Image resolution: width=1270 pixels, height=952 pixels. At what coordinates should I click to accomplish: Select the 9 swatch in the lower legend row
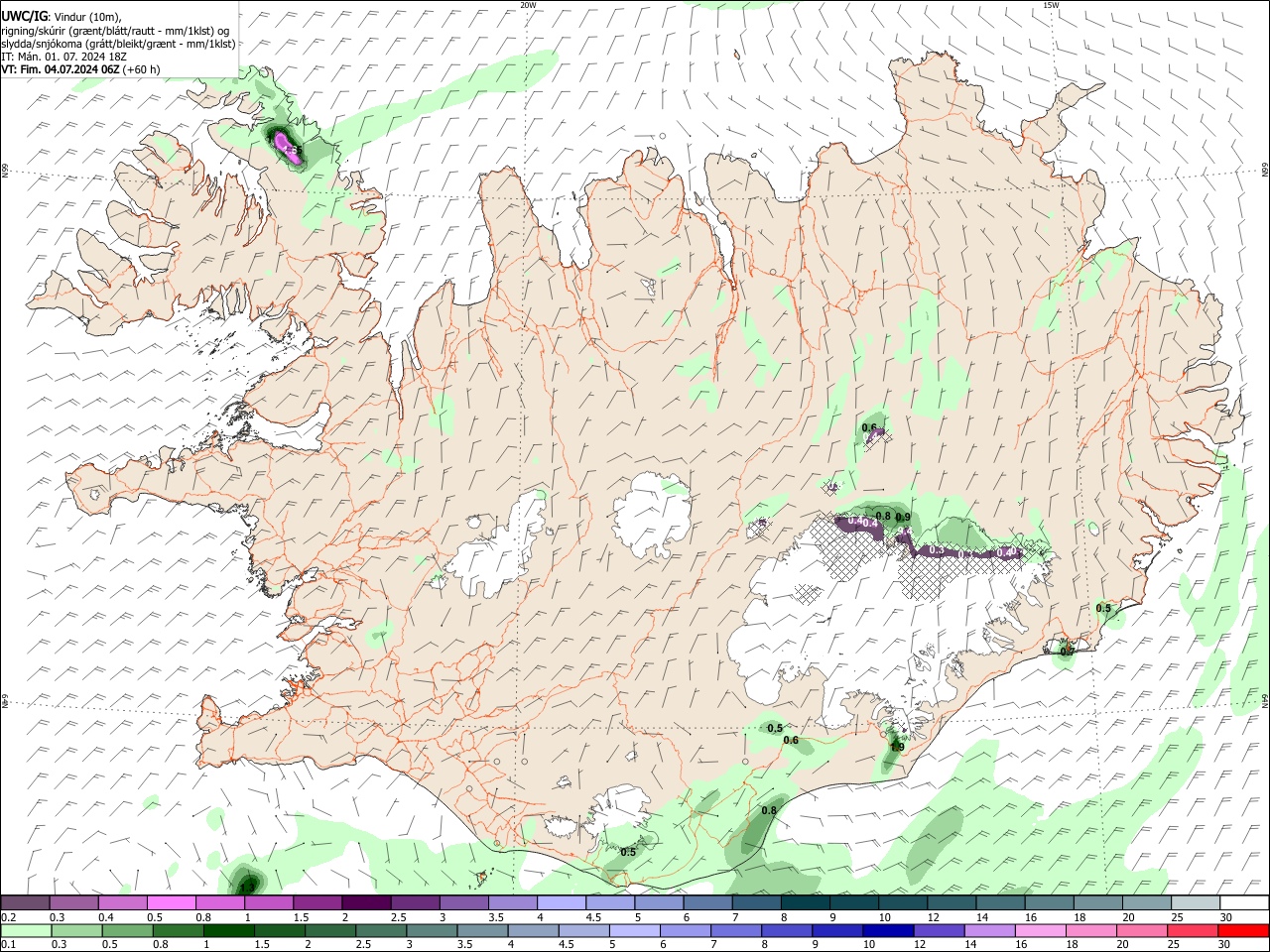(837, 930)
